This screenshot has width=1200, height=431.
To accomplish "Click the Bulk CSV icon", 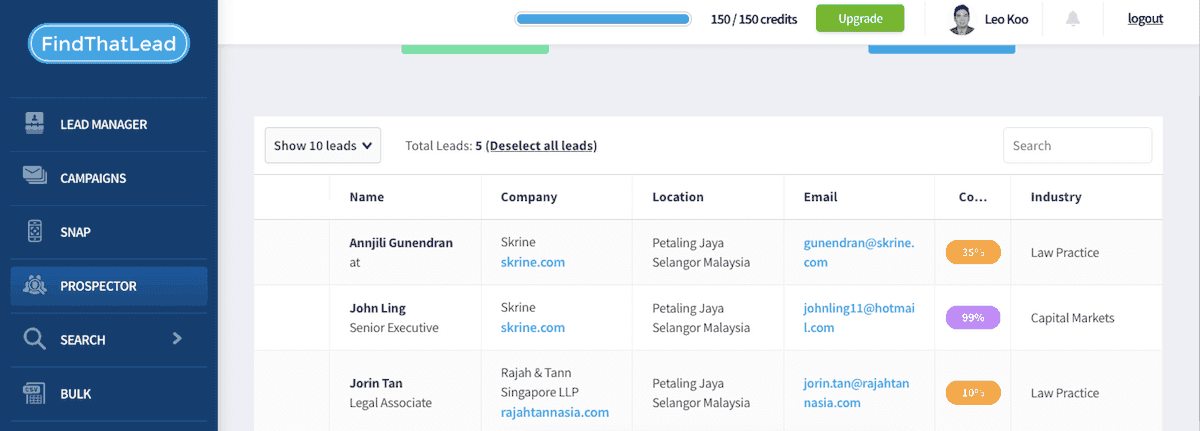I will click(35, 394).
